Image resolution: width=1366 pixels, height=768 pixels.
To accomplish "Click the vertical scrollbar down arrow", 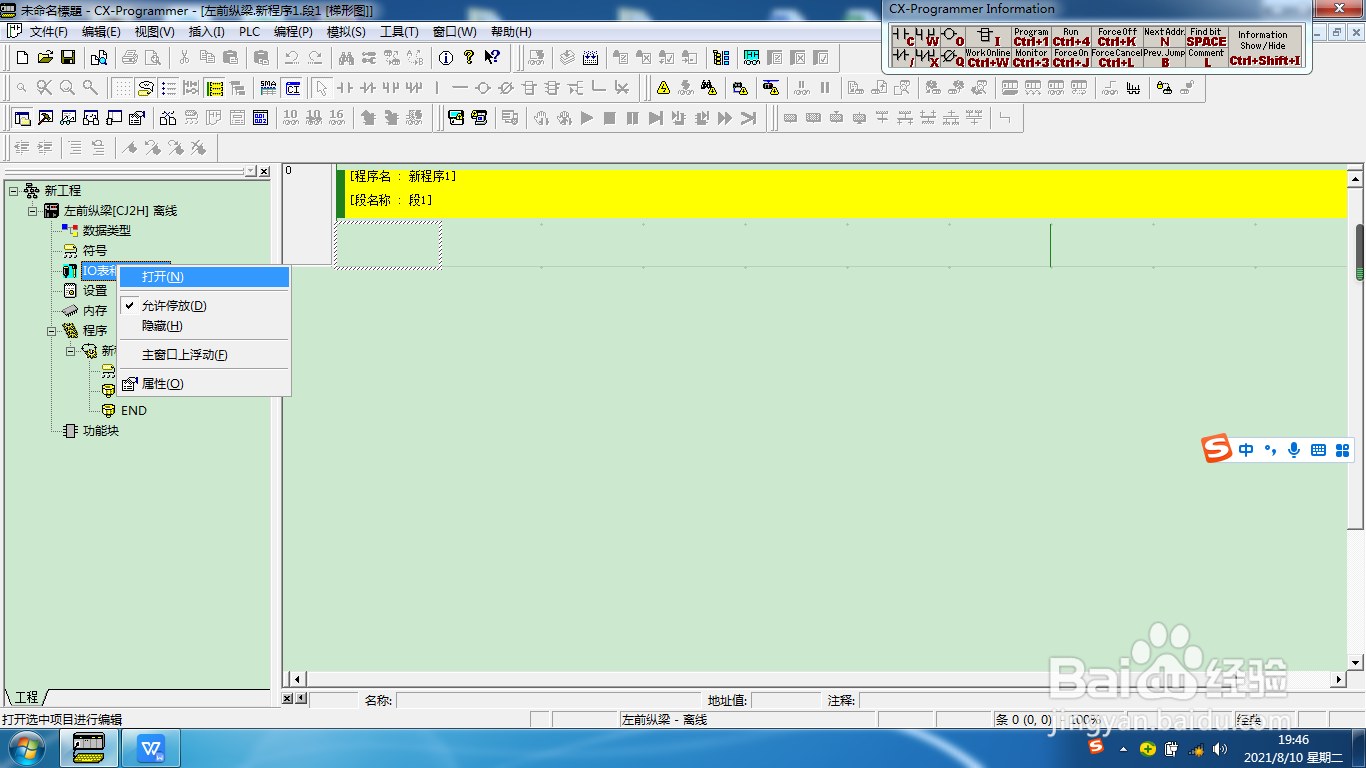I will point(1356,662).
